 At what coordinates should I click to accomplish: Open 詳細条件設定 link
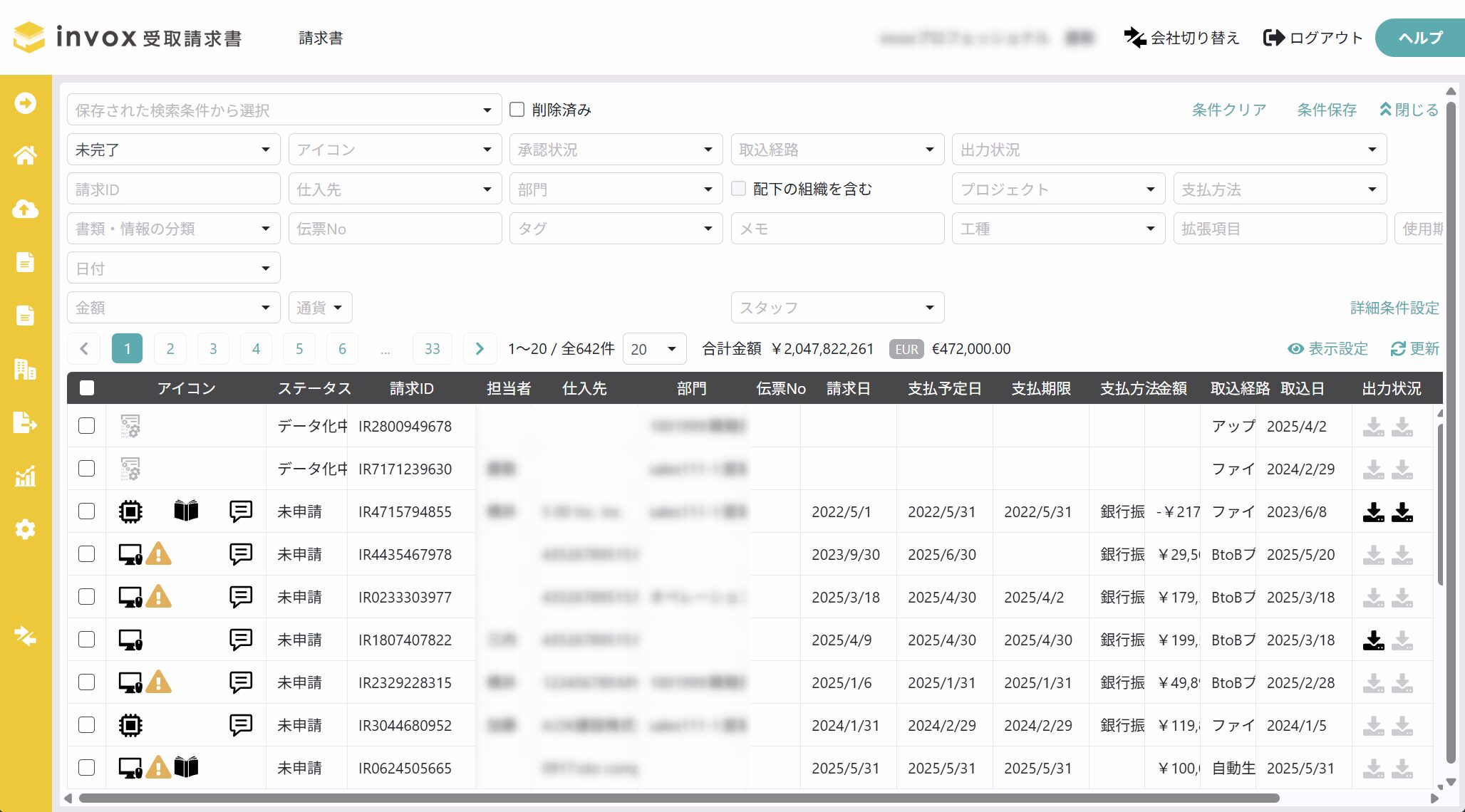click(x=1394, y=308)
